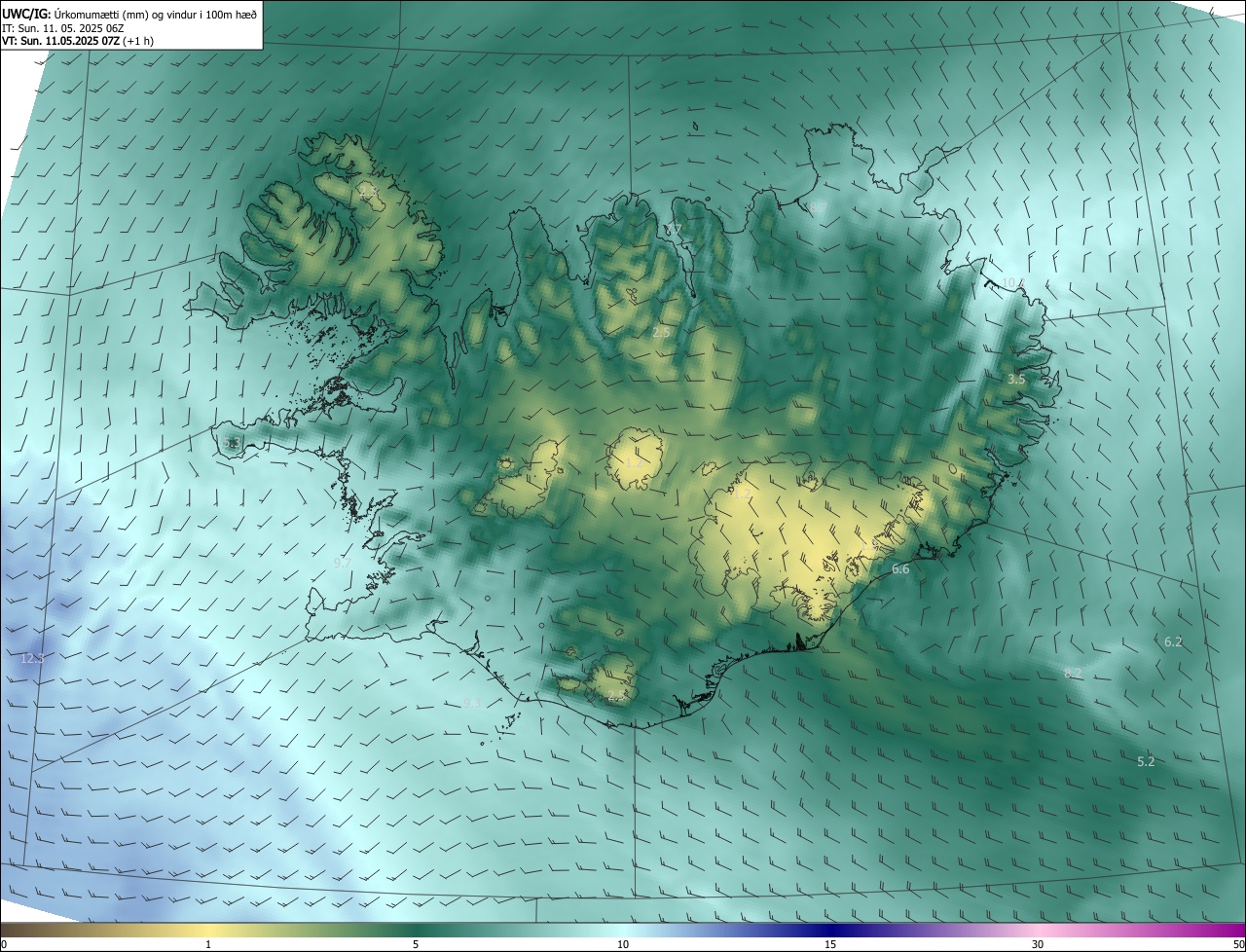1246x952 pixels.
Task: Click the 50 tick label on the color scale
Action: coord(1239,945)
